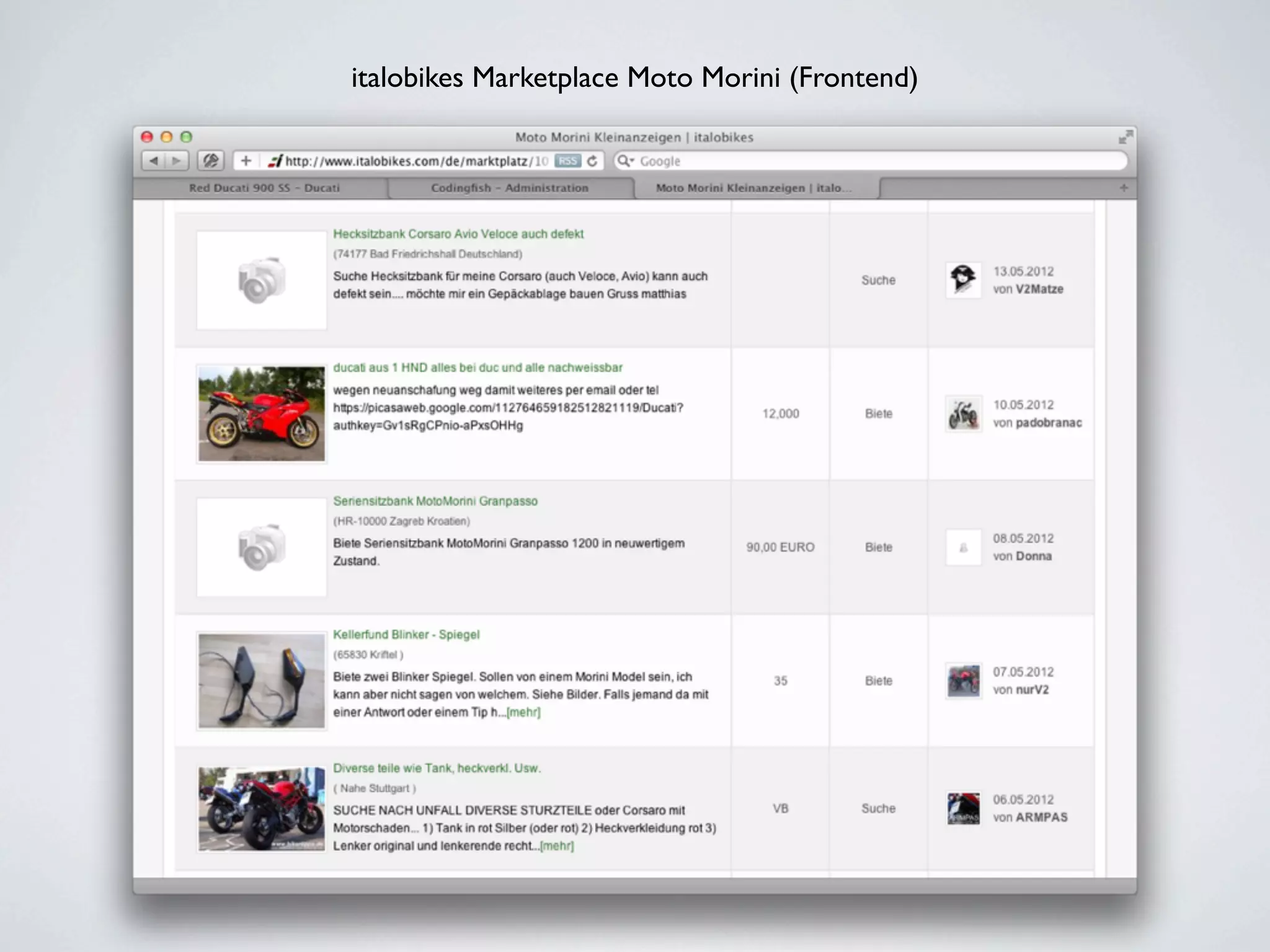The width and height of the screenshot is (1270, 952).
Task: Open Diverse teile wie Tank listing
Action: coord(437,768)
